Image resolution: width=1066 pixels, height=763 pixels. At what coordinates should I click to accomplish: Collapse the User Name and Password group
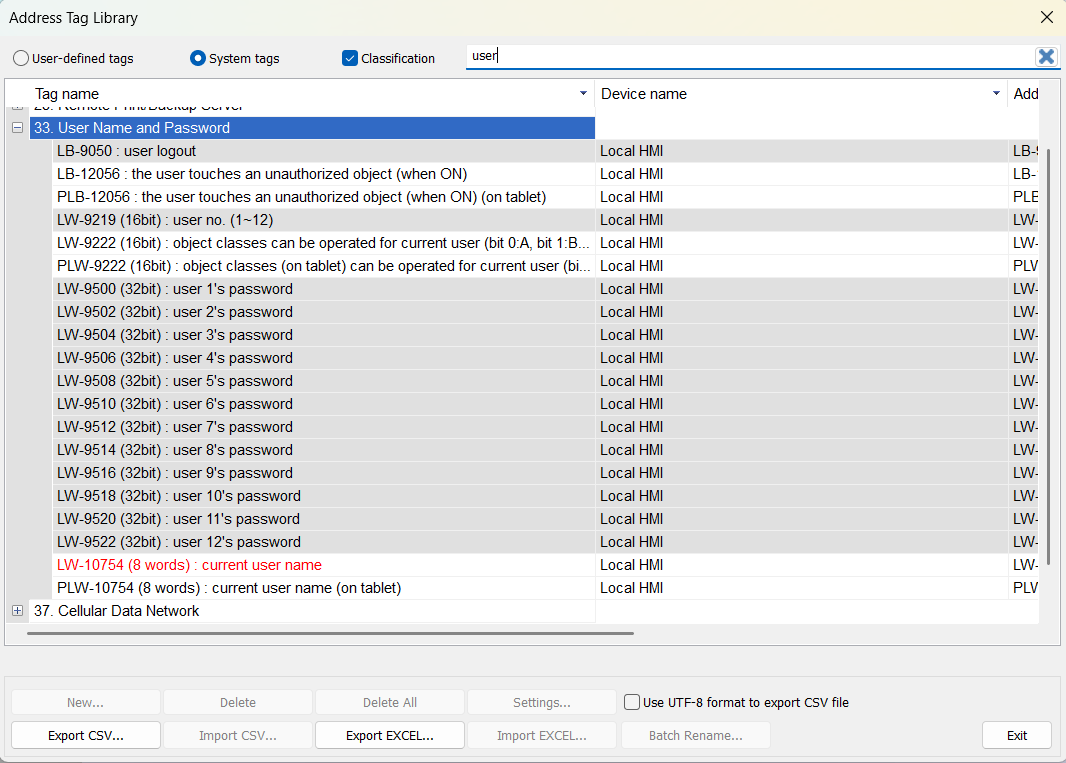click(x=17, y=128)
